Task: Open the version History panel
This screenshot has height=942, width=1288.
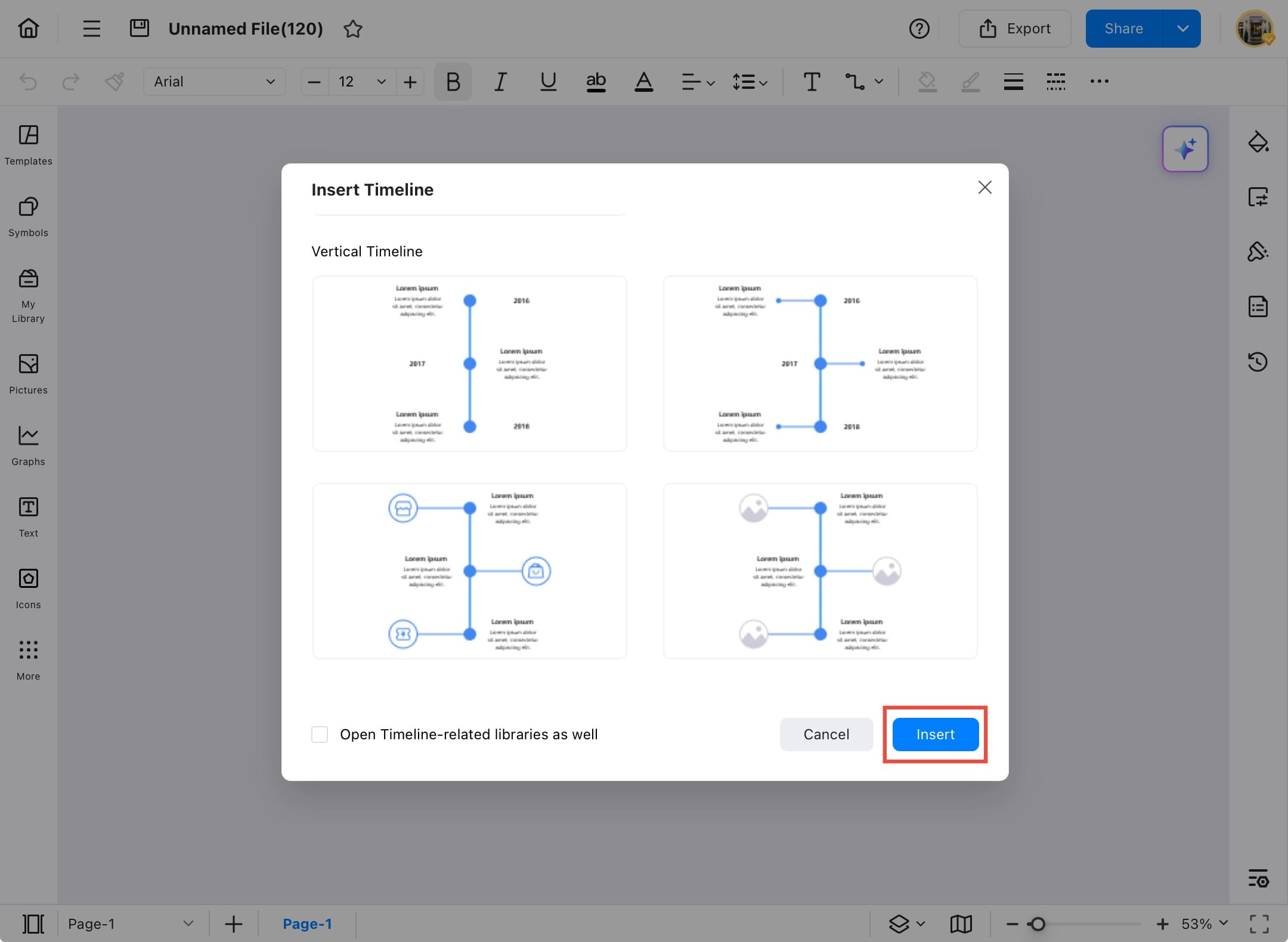Action: pos(1258,362)
